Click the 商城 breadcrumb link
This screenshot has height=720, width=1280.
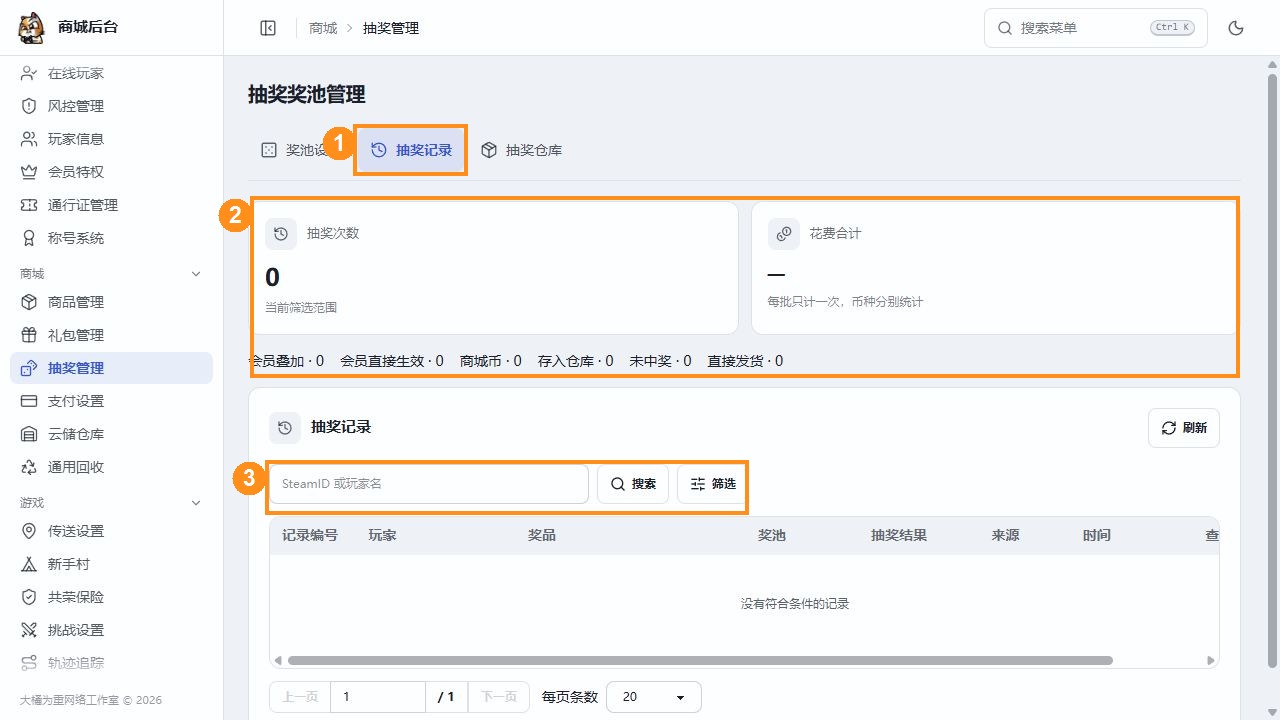(x=323, y=28)
